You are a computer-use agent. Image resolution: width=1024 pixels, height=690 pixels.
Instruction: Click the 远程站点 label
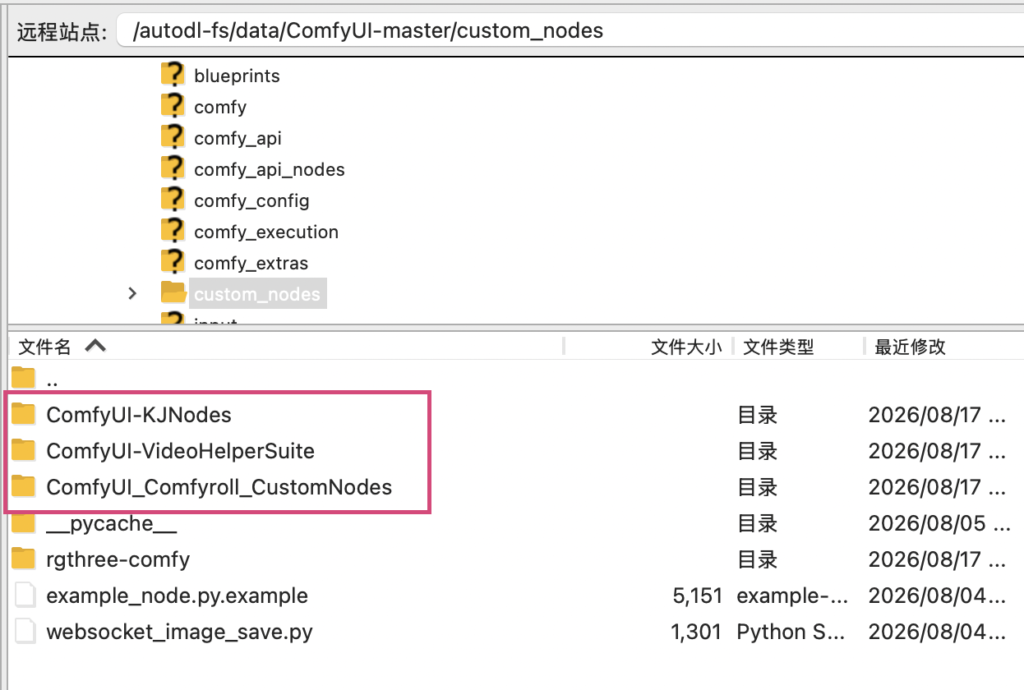[x=61, y=31]
